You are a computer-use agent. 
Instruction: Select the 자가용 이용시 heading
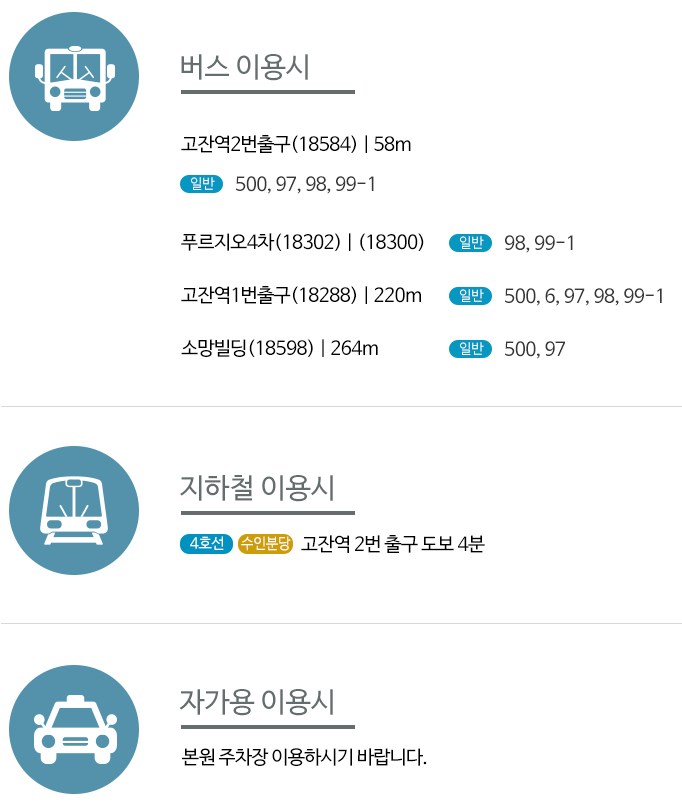pos(257,702)
